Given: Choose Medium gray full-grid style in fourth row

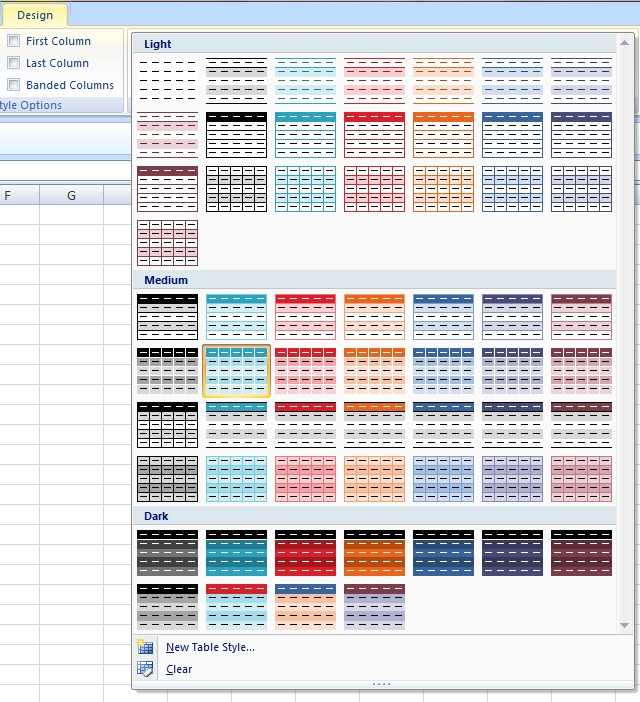Looking at the screenshot, I should click(167, 479).
